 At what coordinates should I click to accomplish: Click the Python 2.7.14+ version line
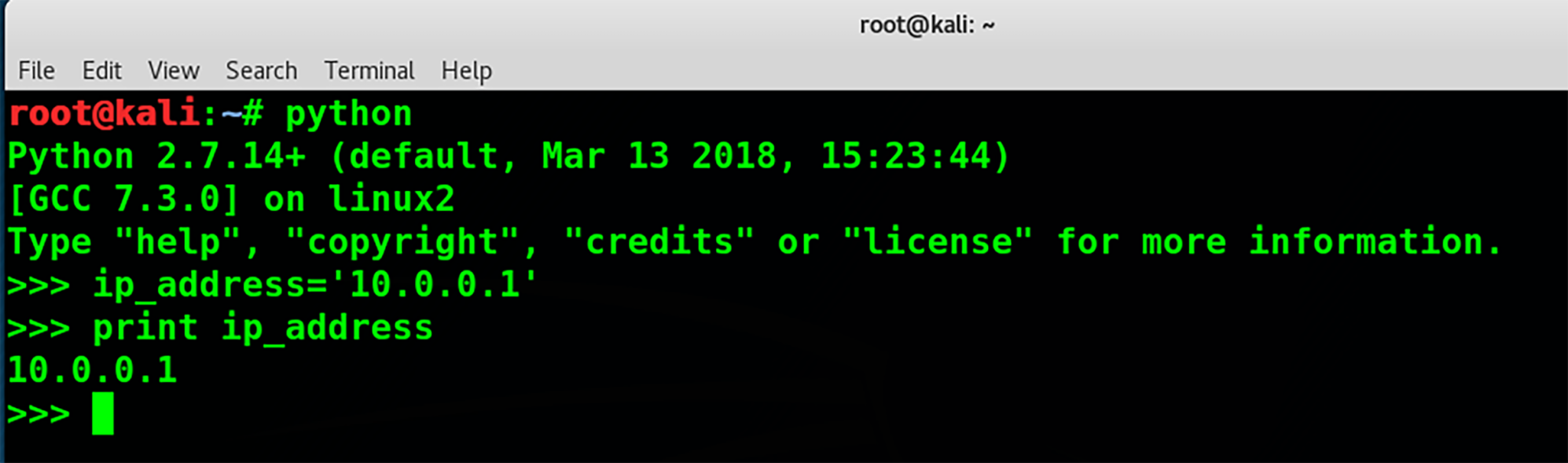coord(509,156)
